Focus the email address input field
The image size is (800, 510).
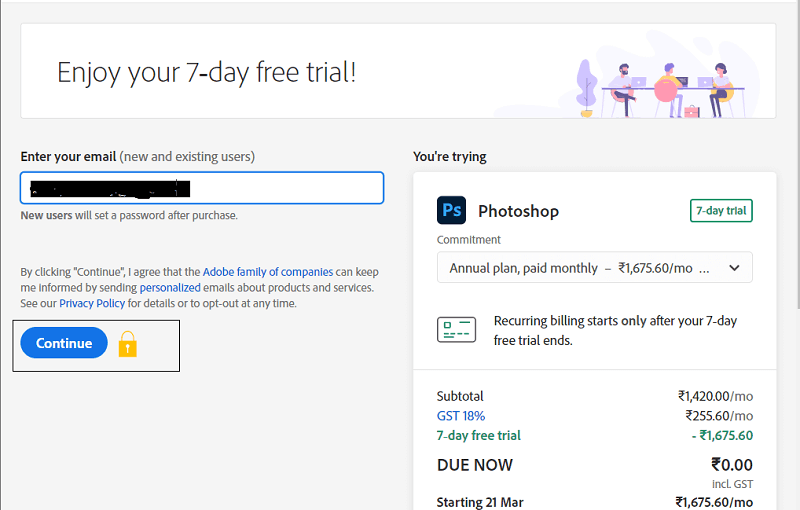202,188
